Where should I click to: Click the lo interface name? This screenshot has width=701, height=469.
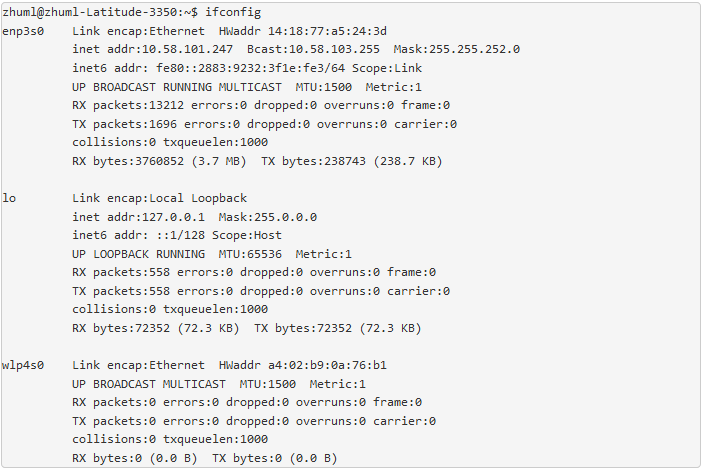(x=9, y=198)
